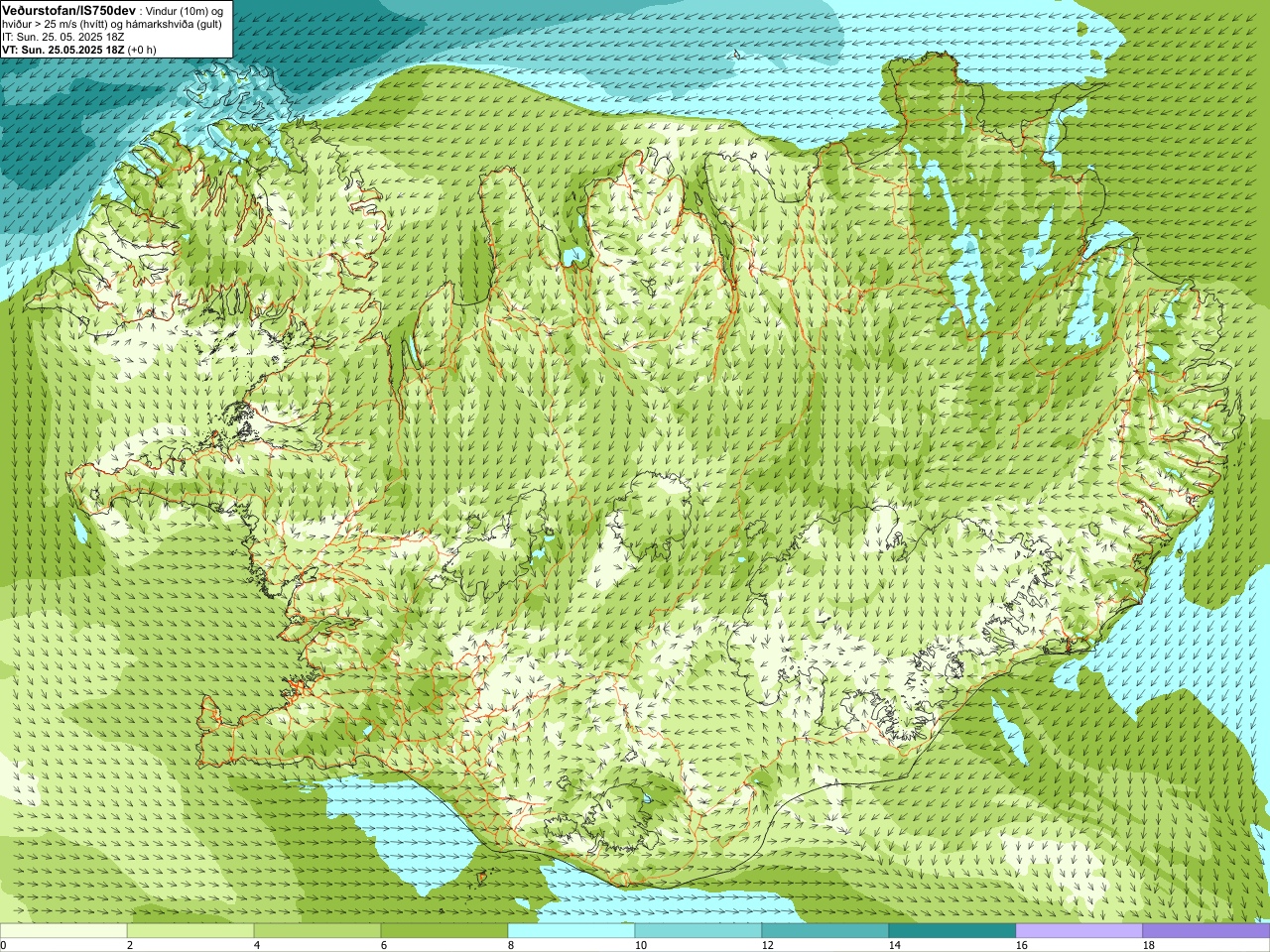The image size is (1270, 952).
Task: Pick the light cyan 8–10 m/s scale swatch
Action: point(571,931)
